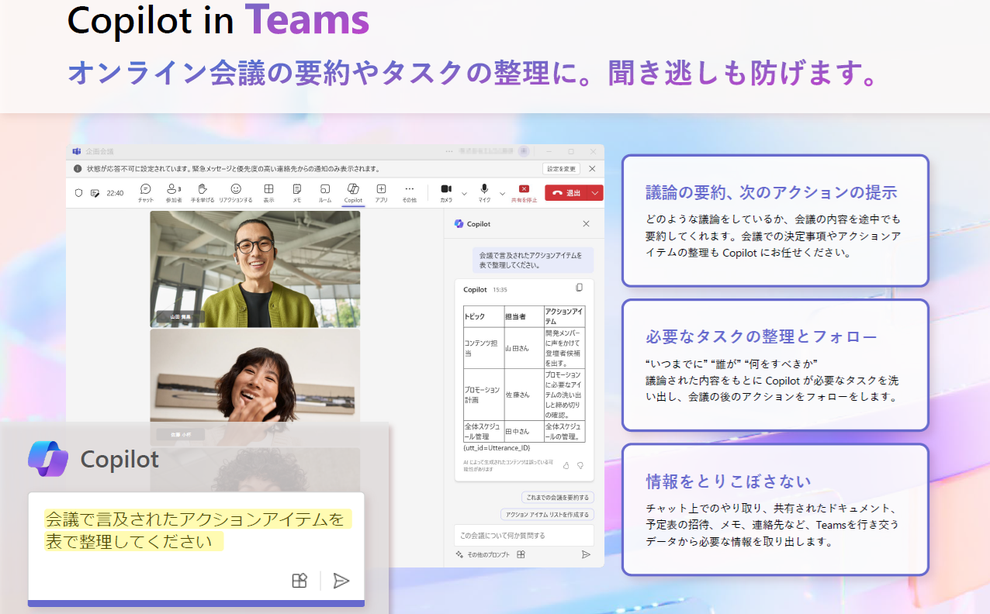
Task: Click the 22:40 meeting timer
Action: tap(115, 193)
